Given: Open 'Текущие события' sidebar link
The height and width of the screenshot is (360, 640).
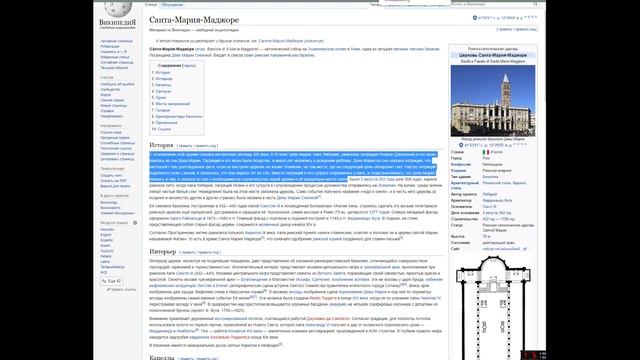Looking at the screenshot, I should pyautogui.click(x=114, y=68).
